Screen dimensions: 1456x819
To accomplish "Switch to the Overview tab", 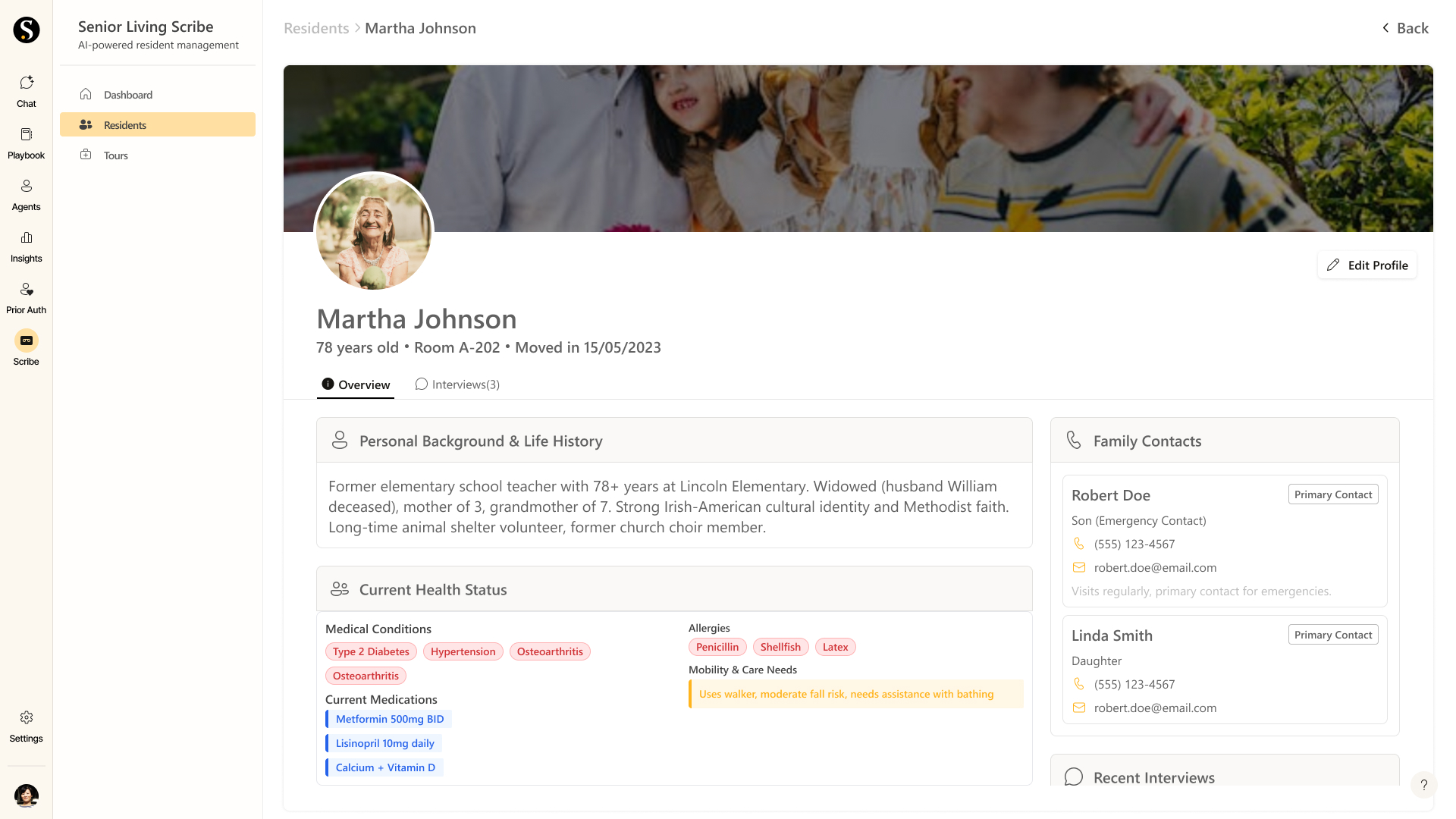I will [356, 384].
